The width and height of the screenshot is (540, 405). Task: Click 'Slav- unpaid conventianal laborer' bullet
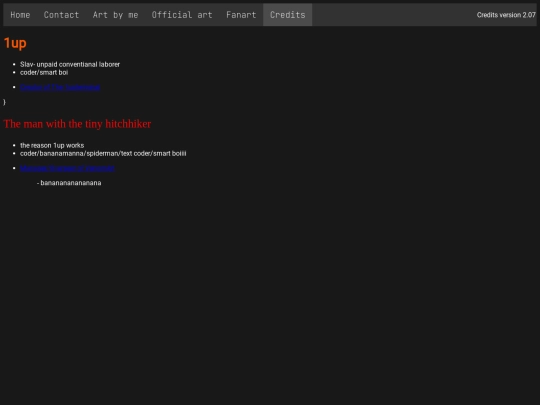click(70, 64)
